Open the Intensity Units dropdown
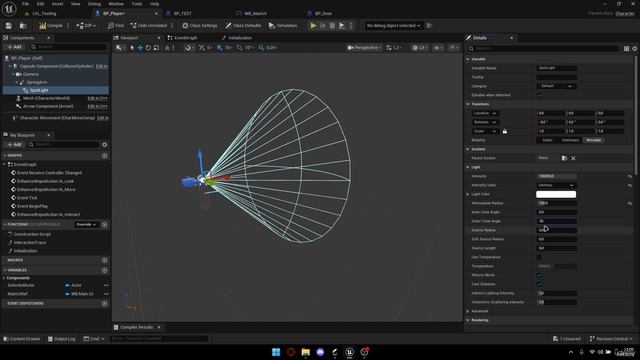640x360 pixels. click(x=556, y=185)
